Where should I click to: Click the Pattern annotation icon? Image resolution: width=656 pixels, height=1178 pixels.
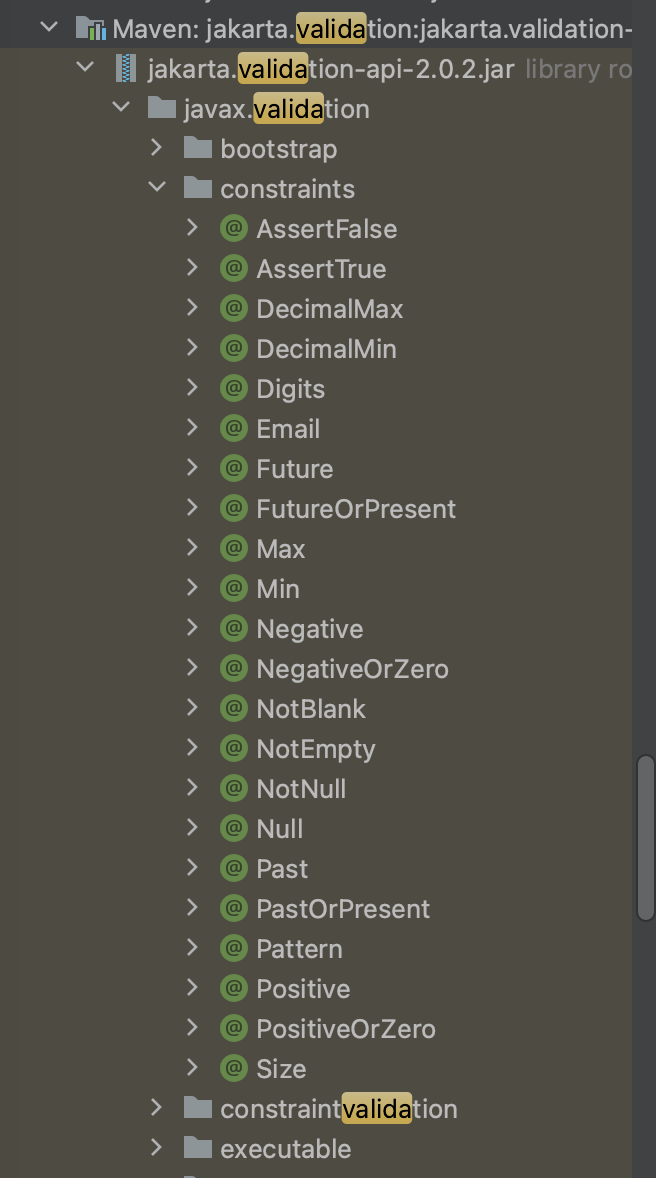(x=233, y=949)
